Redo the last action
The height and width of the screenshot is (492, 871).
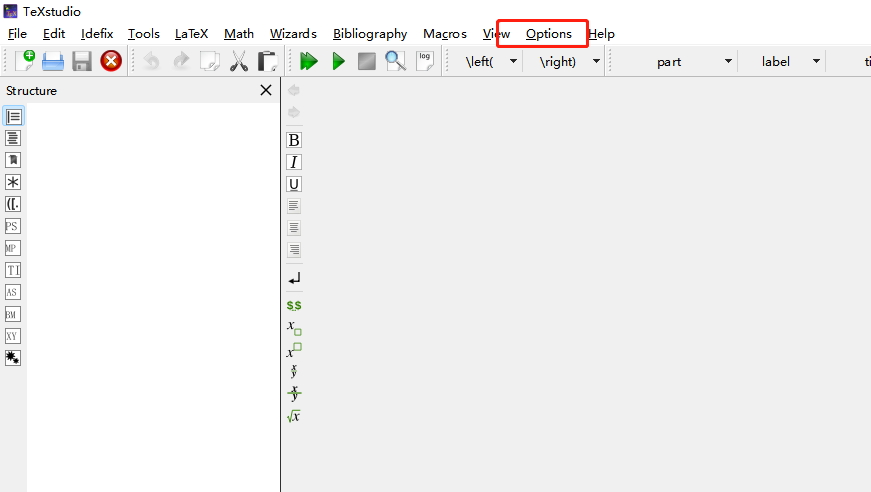[181, 61]
